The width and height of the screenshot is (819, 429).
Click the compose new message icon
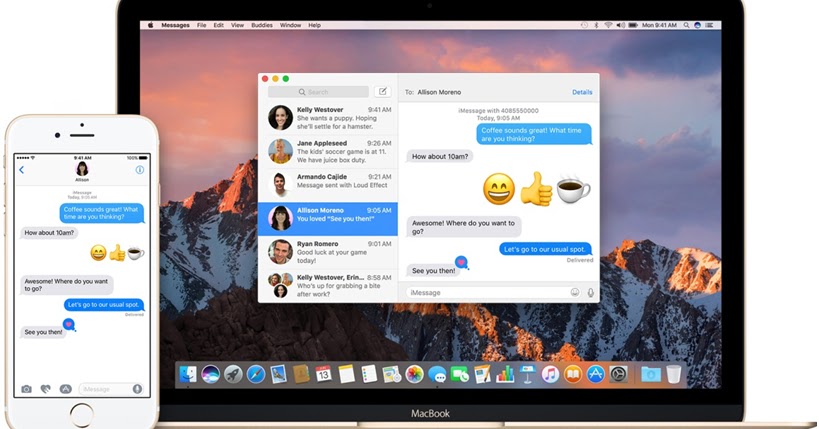382,91
